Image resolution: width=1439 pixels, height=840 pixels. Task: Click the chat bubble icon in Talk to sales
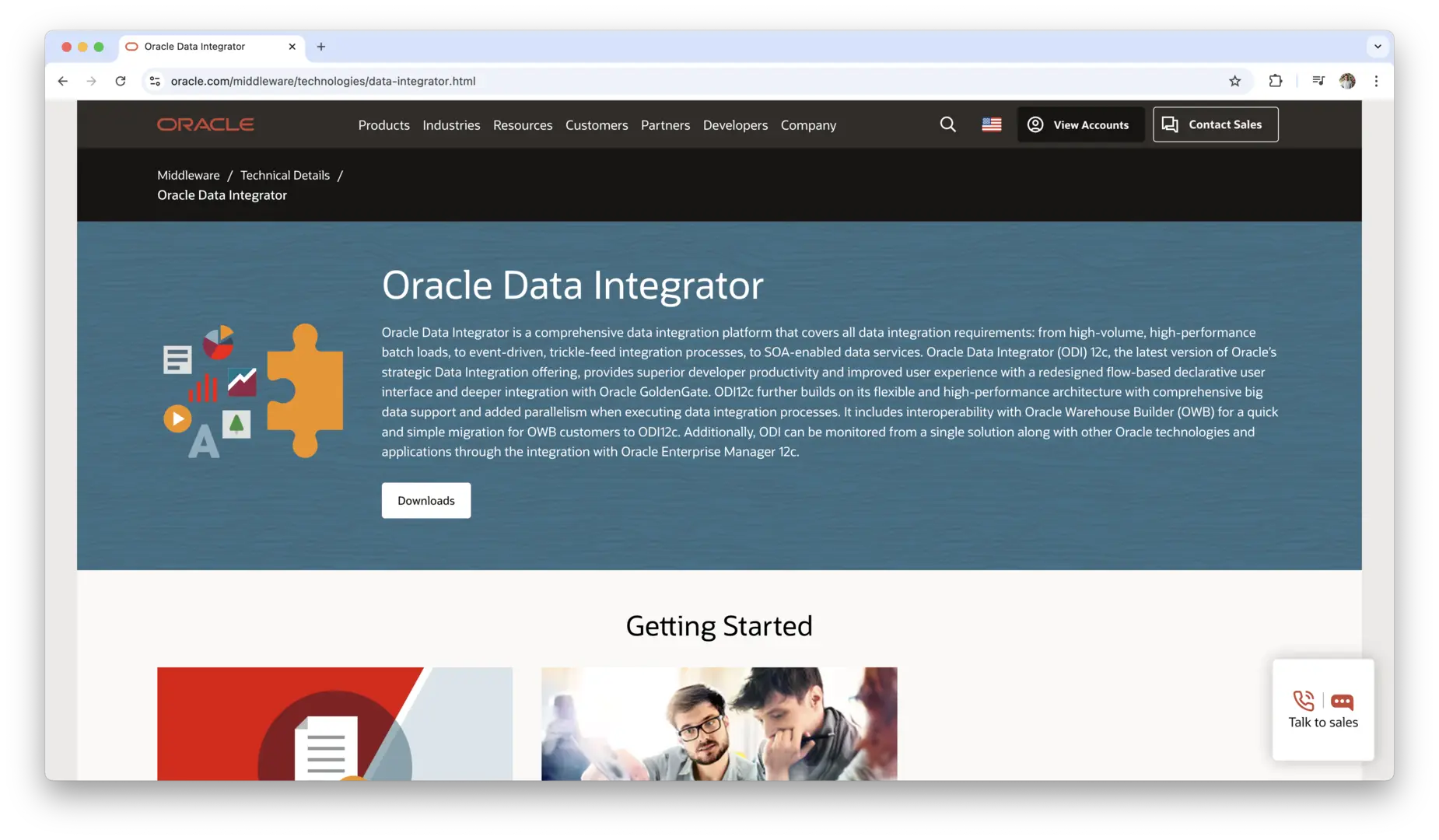coord(1342,702)
